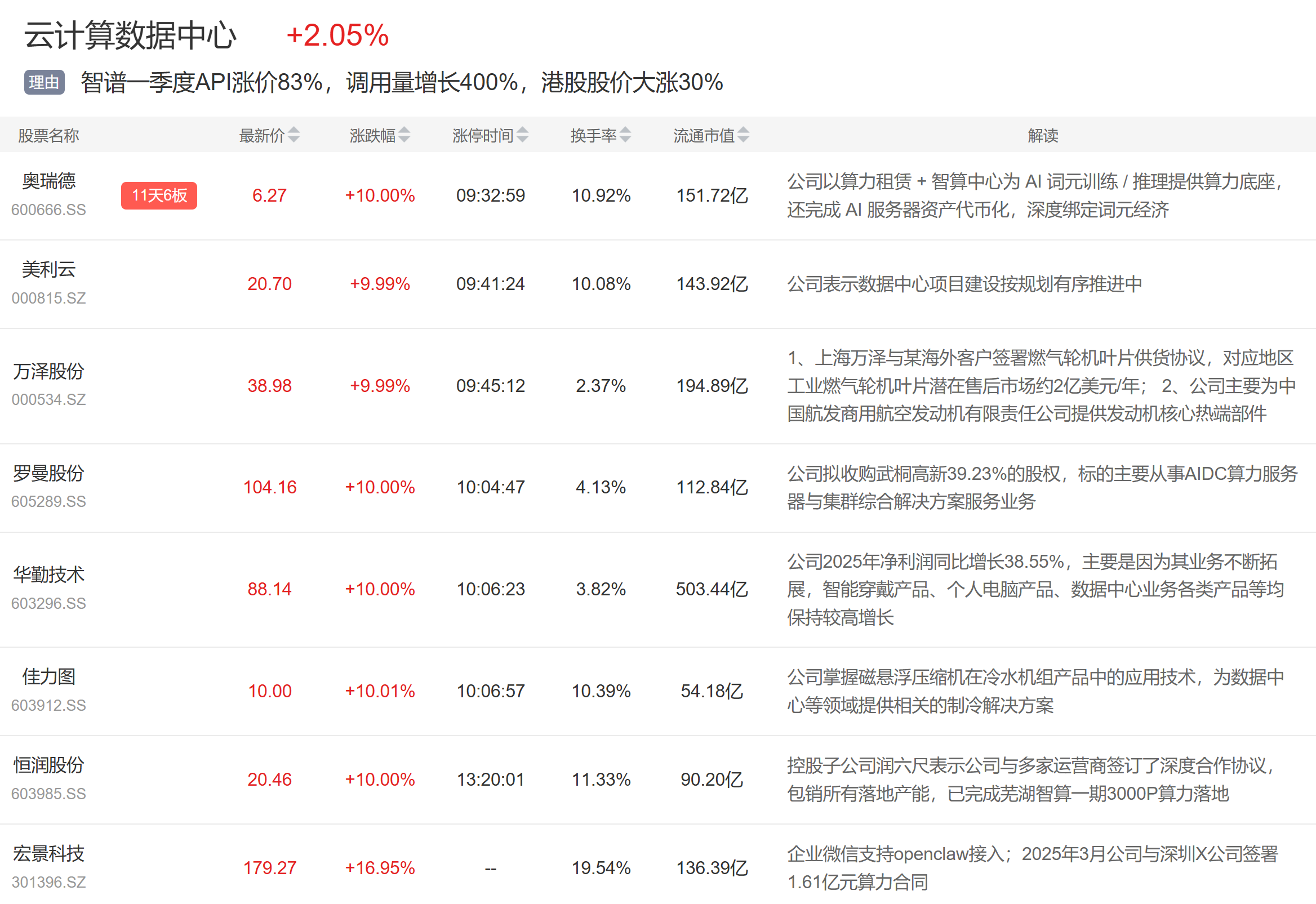Click 云计算数据中心 sector title
This screenshot has height=904, width=1316.
coord(130,35)
